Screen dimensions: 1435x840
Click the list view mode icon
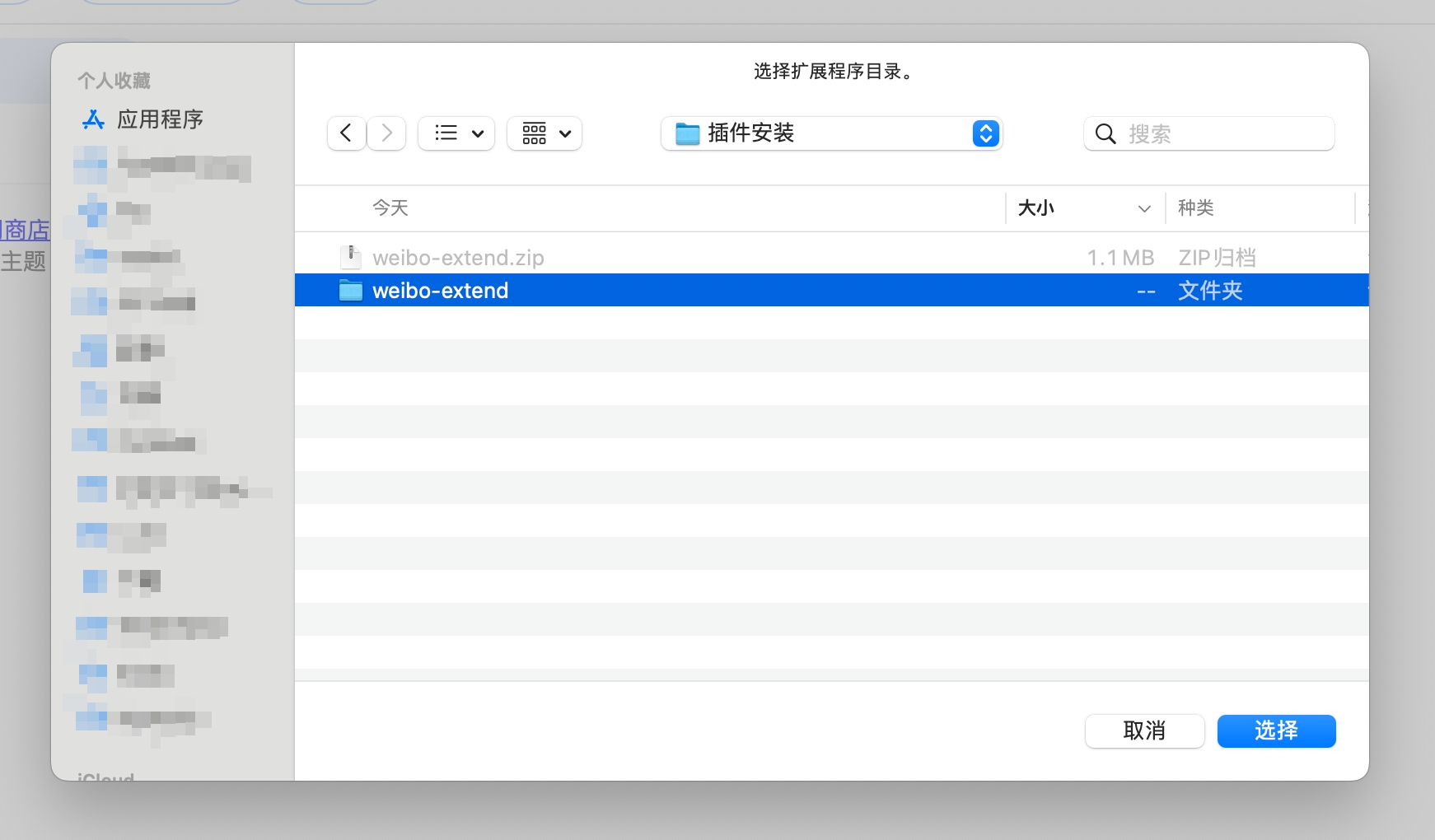(x=446, y=133)
